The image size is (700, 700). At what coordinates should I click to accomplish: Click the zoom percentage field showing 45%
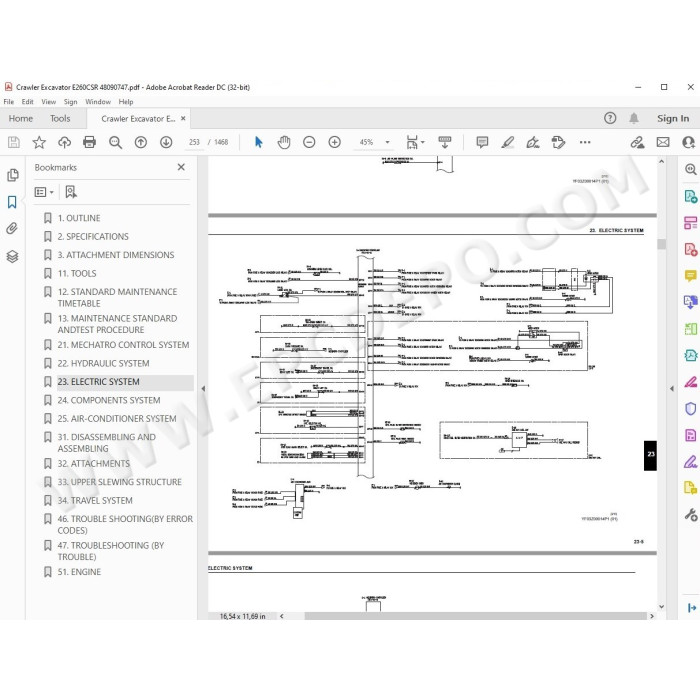(366, 142)
